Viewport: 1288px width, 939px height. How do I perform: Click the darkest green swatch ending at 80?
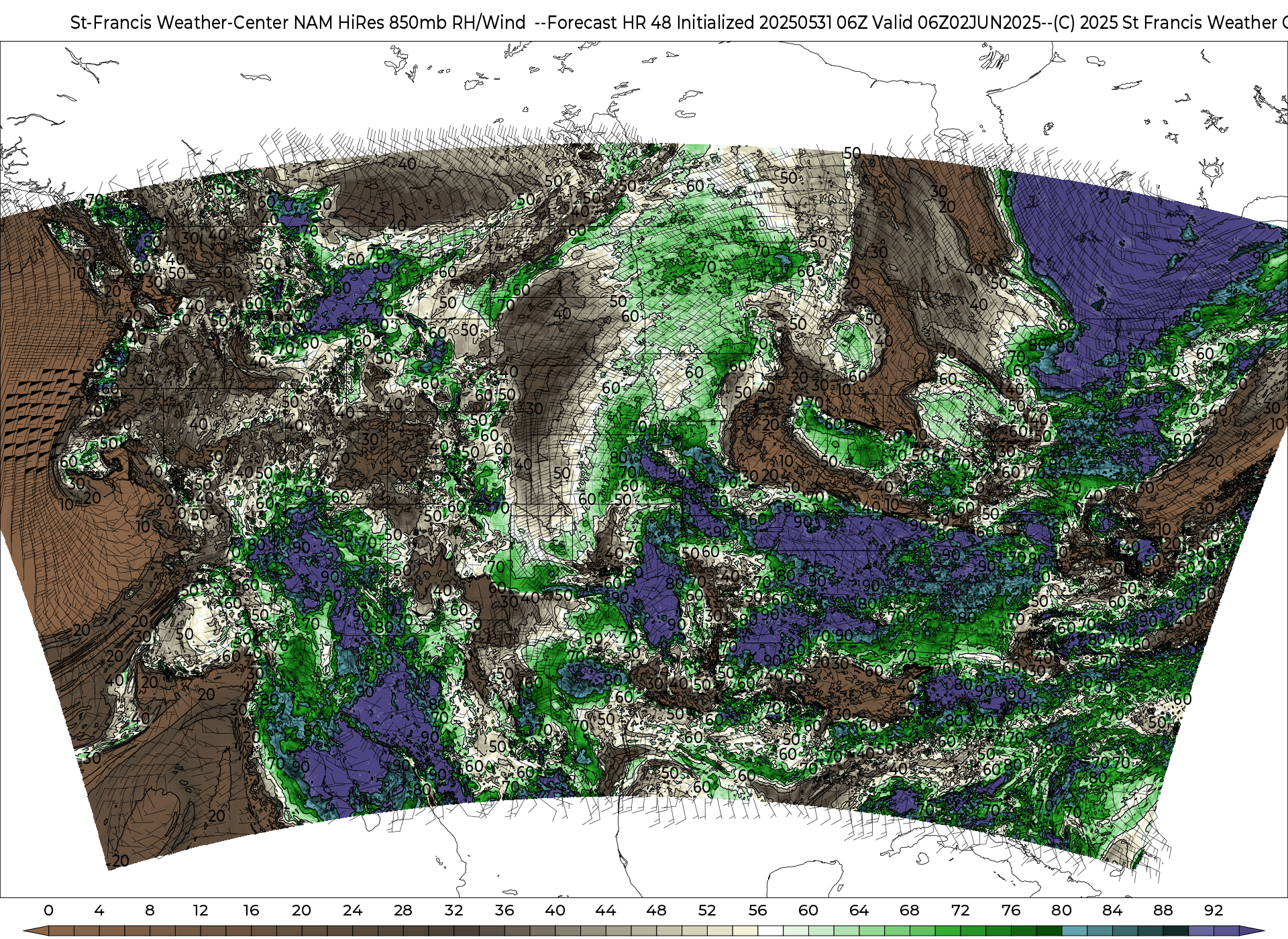pyautogui.click(x=1049, y=931)
